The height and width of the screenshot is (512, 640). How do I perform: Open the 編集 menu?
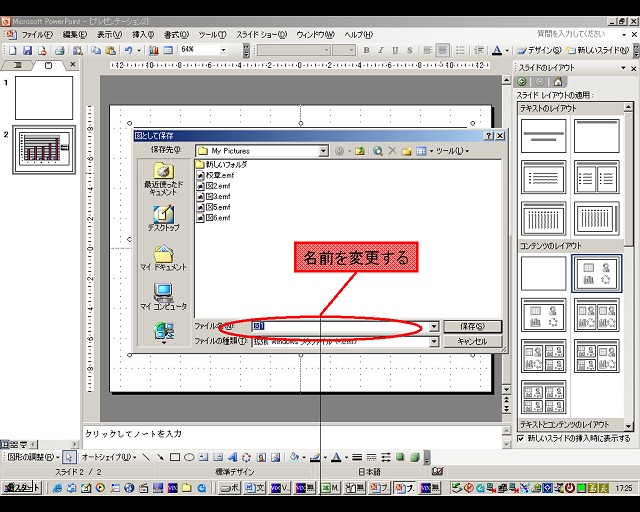point(75,35)
